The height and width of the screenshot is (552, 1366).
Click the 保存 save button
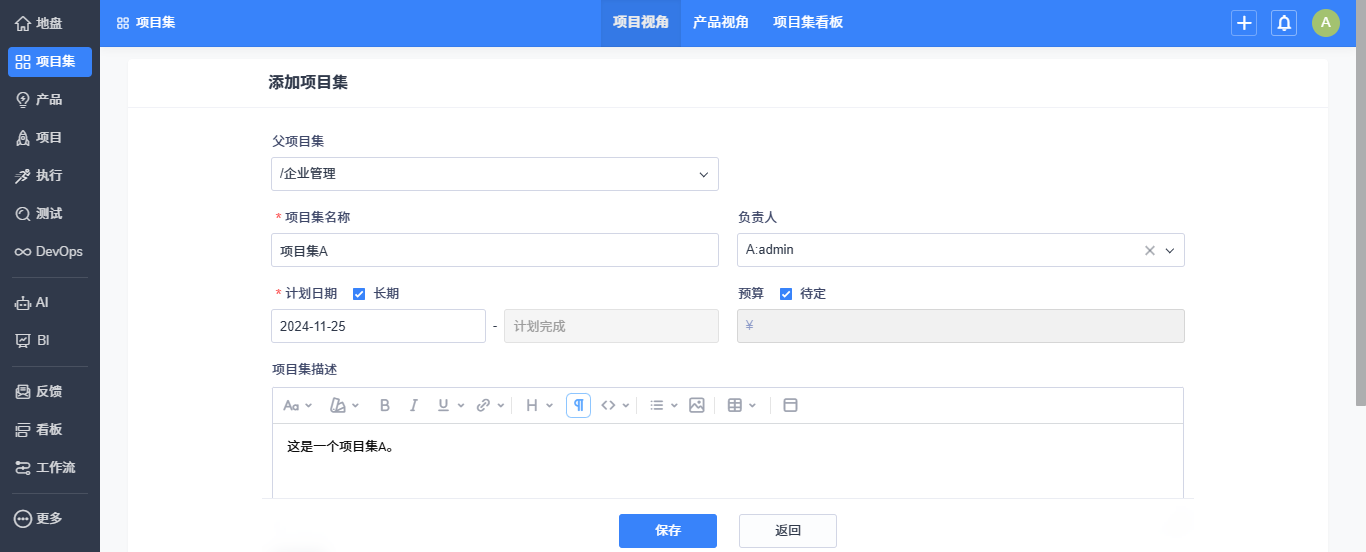[667, 531]
